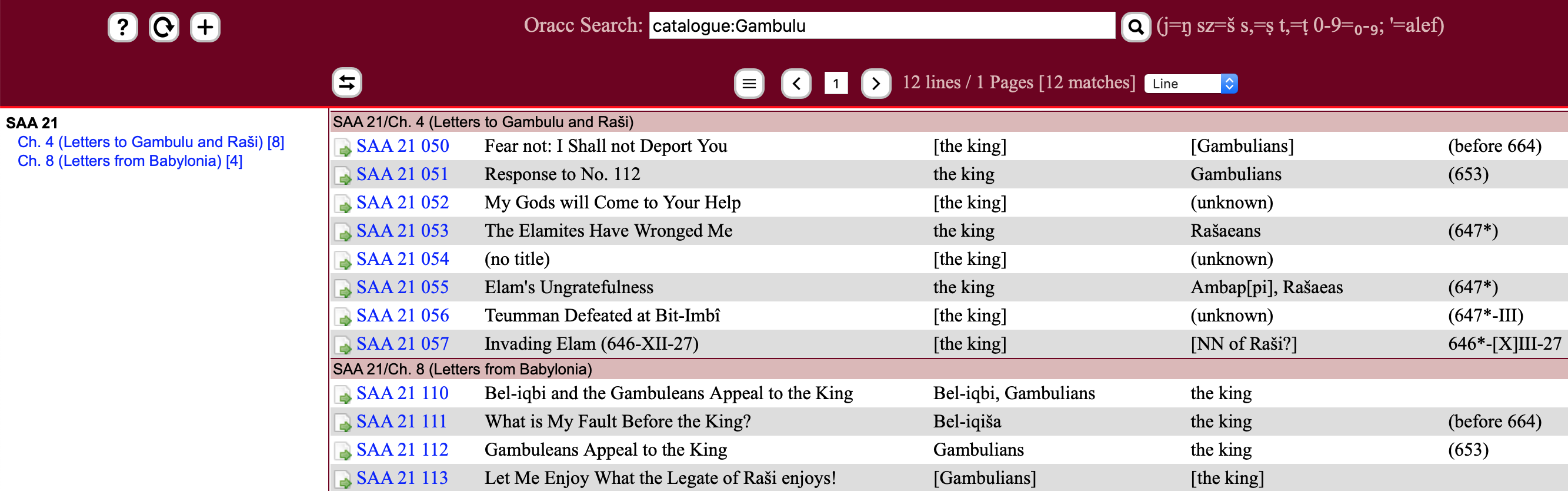
Task: Open SAA 21 054 link
Action: (402, 259)
